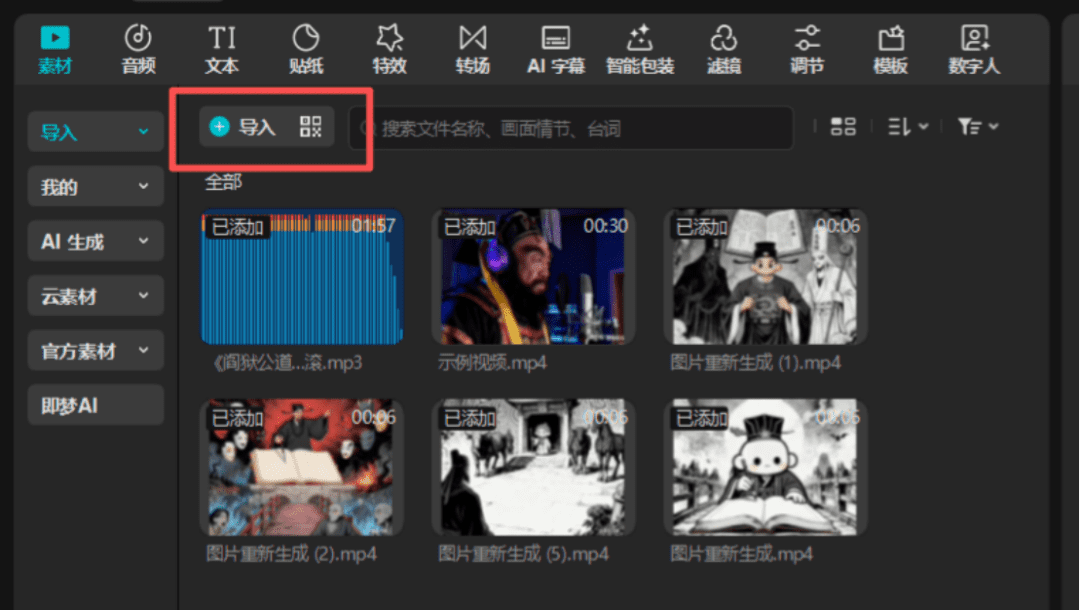The image size is (1080, 610).
Task: Switch to grid view layout icon
Action: [x=843, y=127]
